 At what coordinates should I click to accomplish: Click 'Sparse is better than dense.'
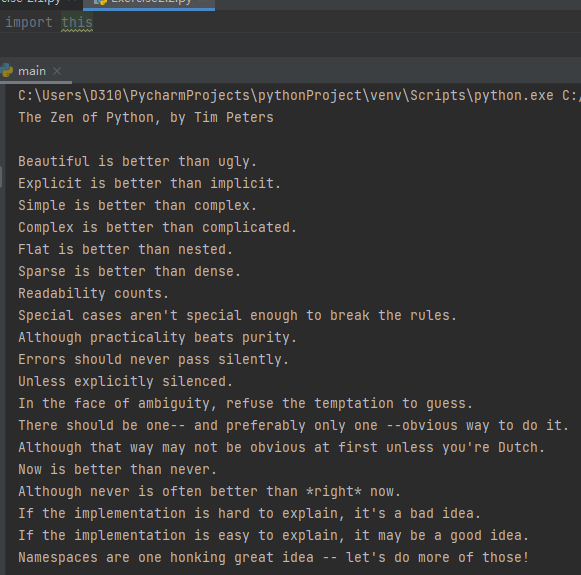point(130,271)
